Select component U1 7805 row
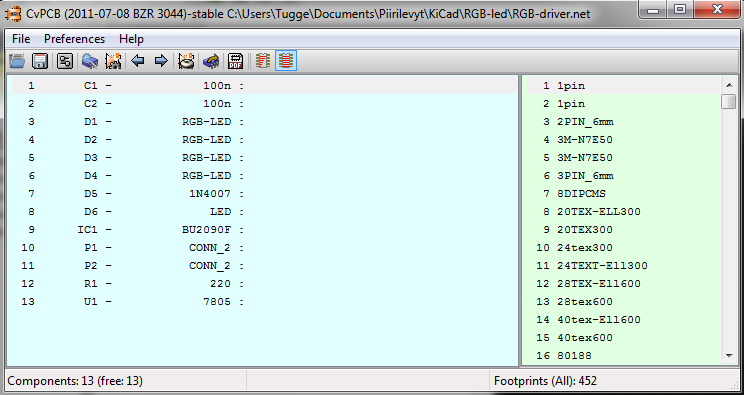 click(264, 301)
